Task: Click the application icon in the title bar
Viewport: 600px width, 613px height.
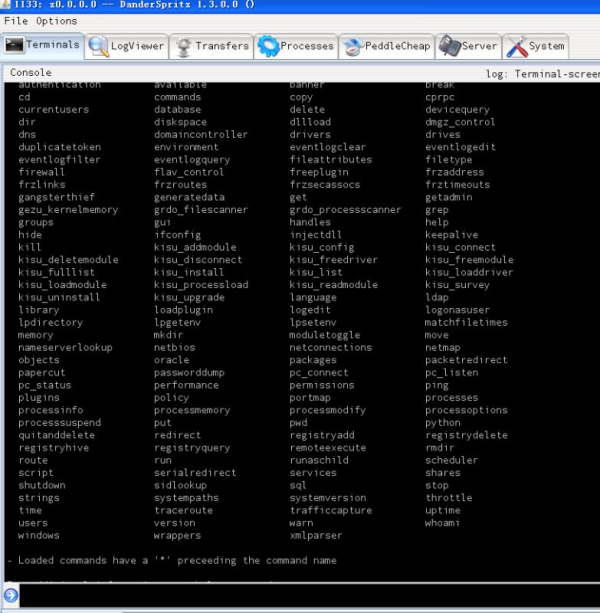Action: click(x=8, y=6)
